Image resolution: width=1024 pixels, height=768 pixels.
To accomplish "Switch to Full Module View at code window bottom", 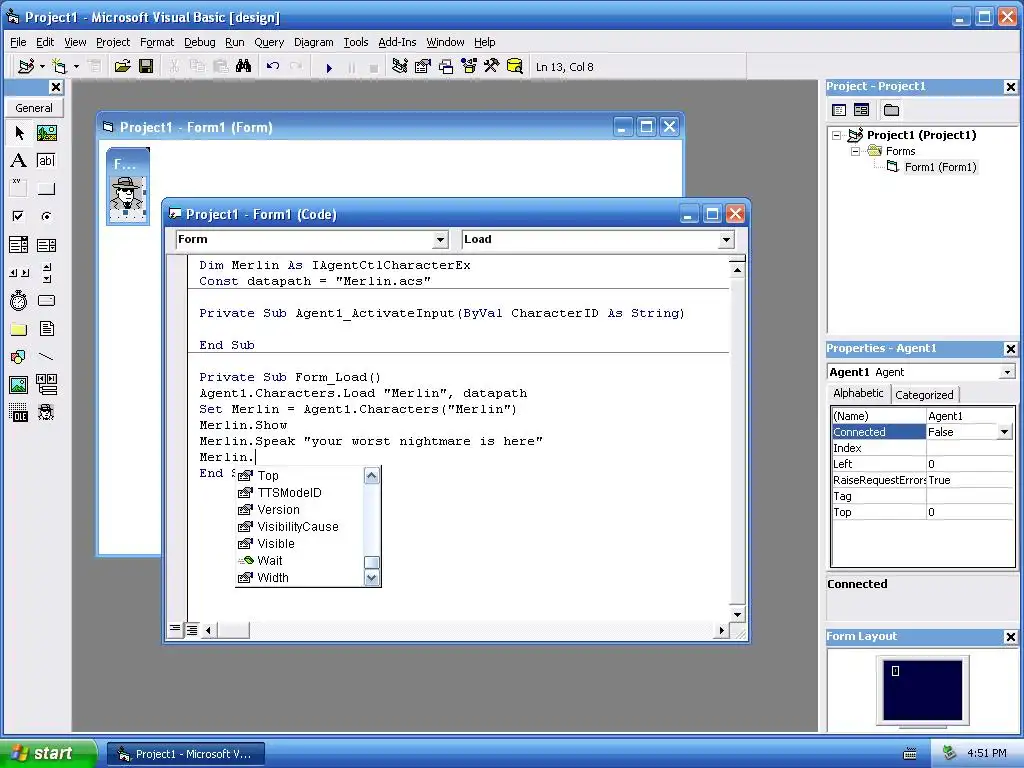I will pos(192,630).
